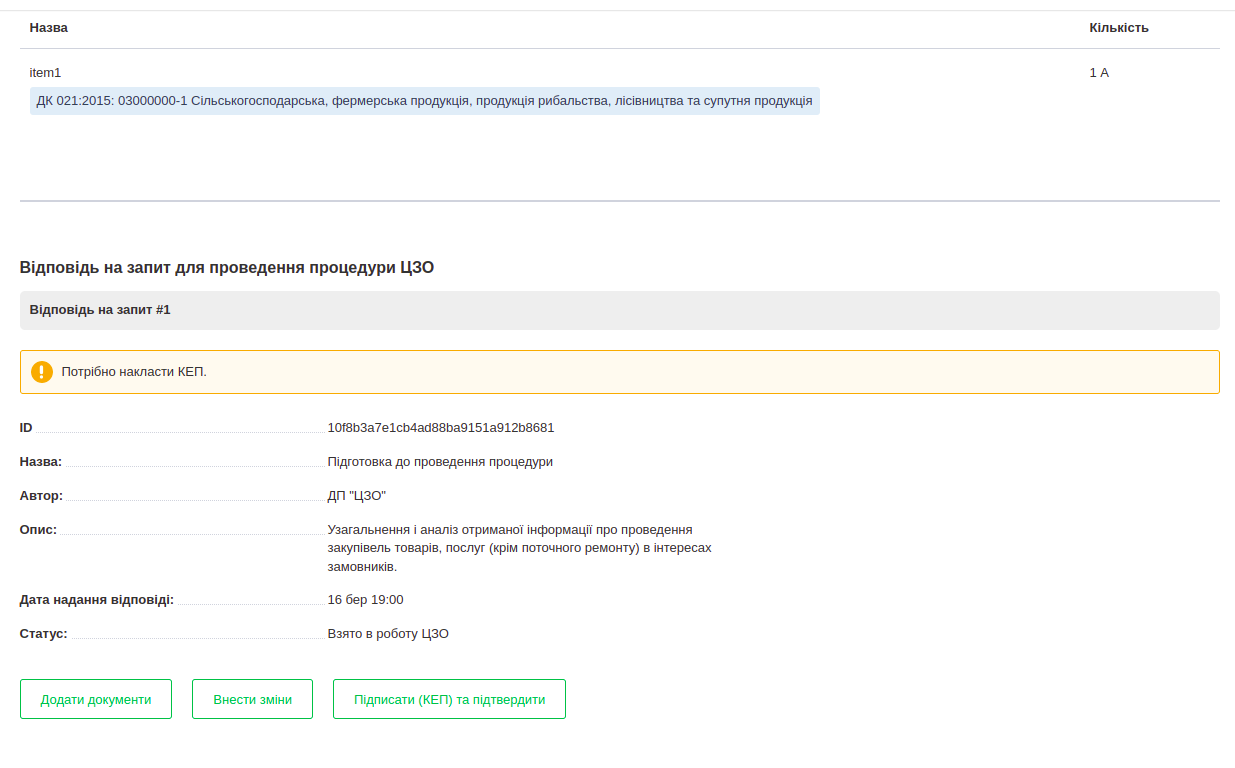Expand the 'Відповідь на запит #1' header
Viewport: 1235px width, 768px height.
click(100, 310)
